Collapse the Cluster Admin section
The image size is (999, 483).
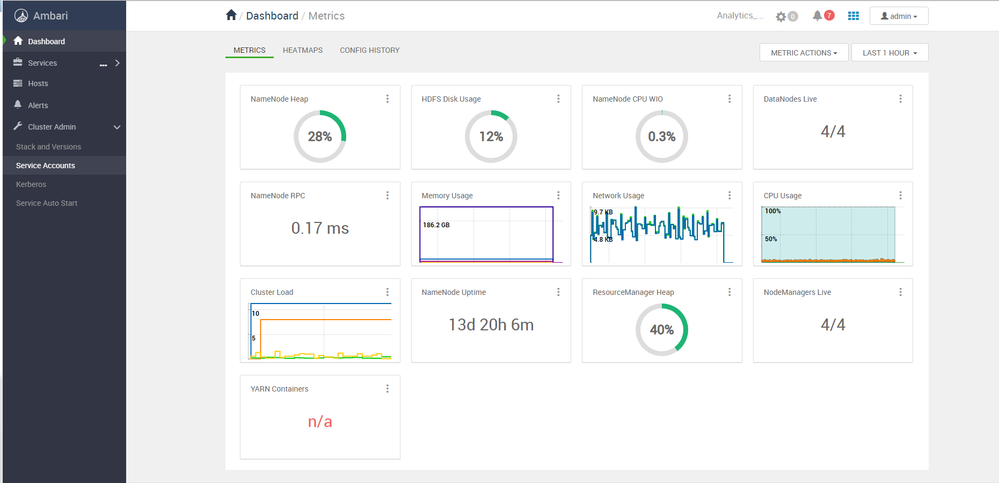coord(117,127)
